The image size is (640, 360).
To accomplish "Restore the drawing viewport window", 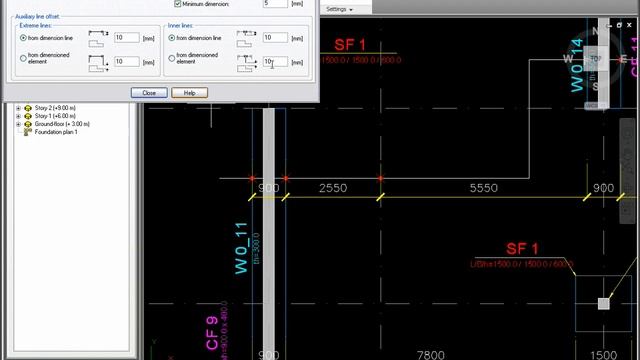I will pos(619,25).
